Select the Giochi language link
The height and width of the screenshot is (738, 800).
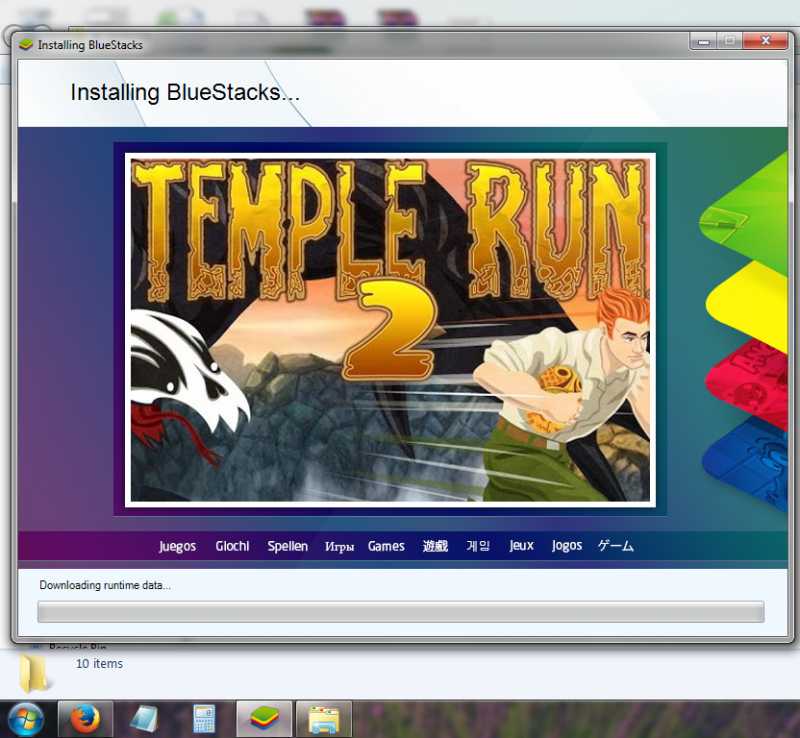[x=232, y=546]
